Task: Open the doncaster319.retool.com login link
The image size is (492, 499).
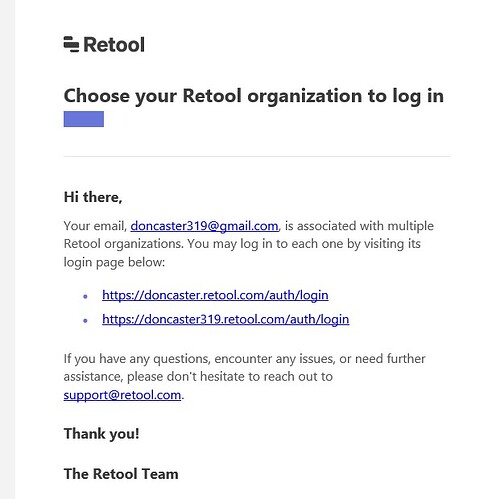Action: pos(226,319)
